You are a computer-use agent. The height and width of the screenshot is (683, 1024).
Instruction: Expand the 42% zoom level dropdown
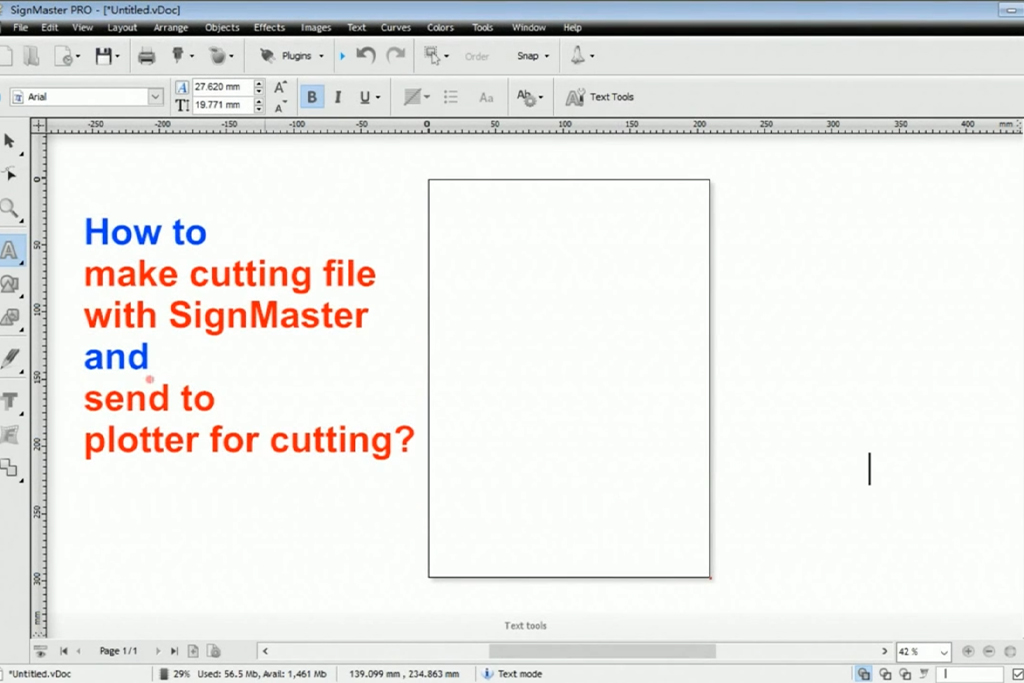(x=943, y=652)
